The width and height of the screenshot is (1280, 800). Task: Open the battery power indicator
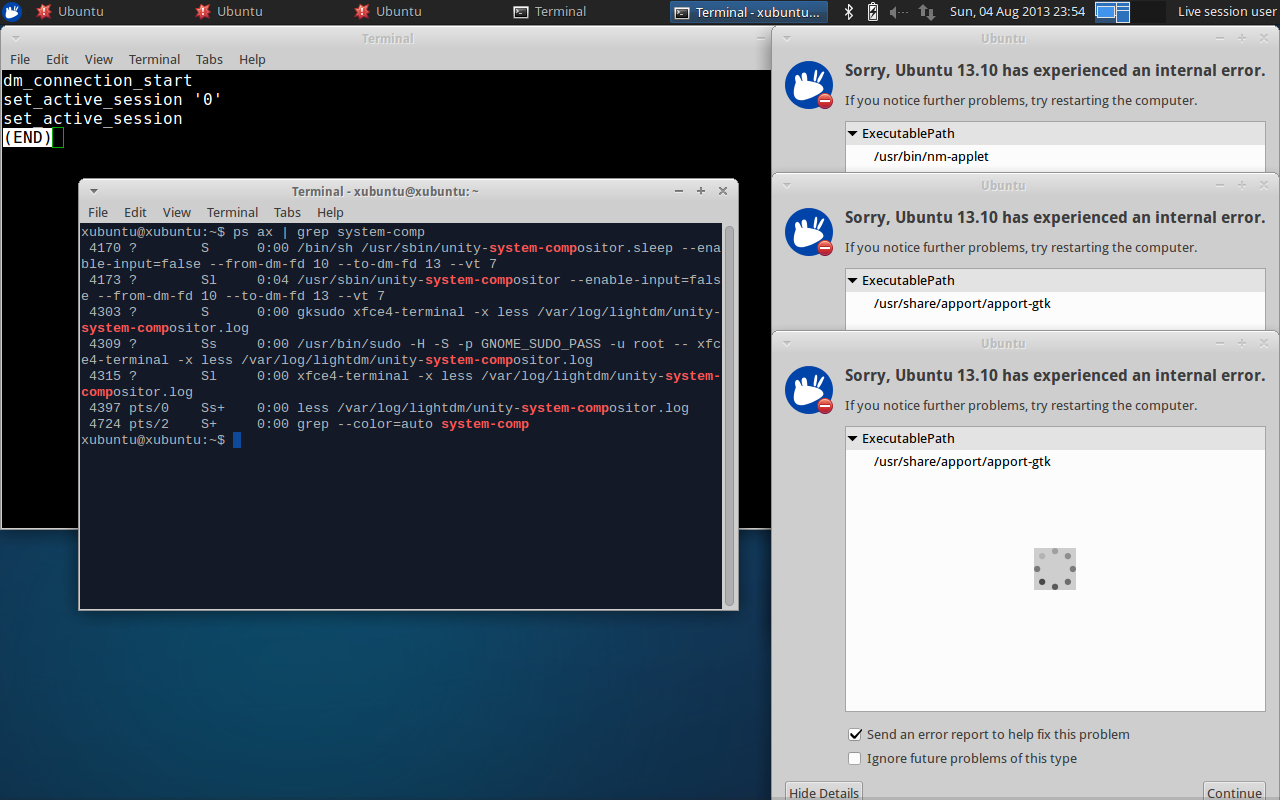click(873, 12)
